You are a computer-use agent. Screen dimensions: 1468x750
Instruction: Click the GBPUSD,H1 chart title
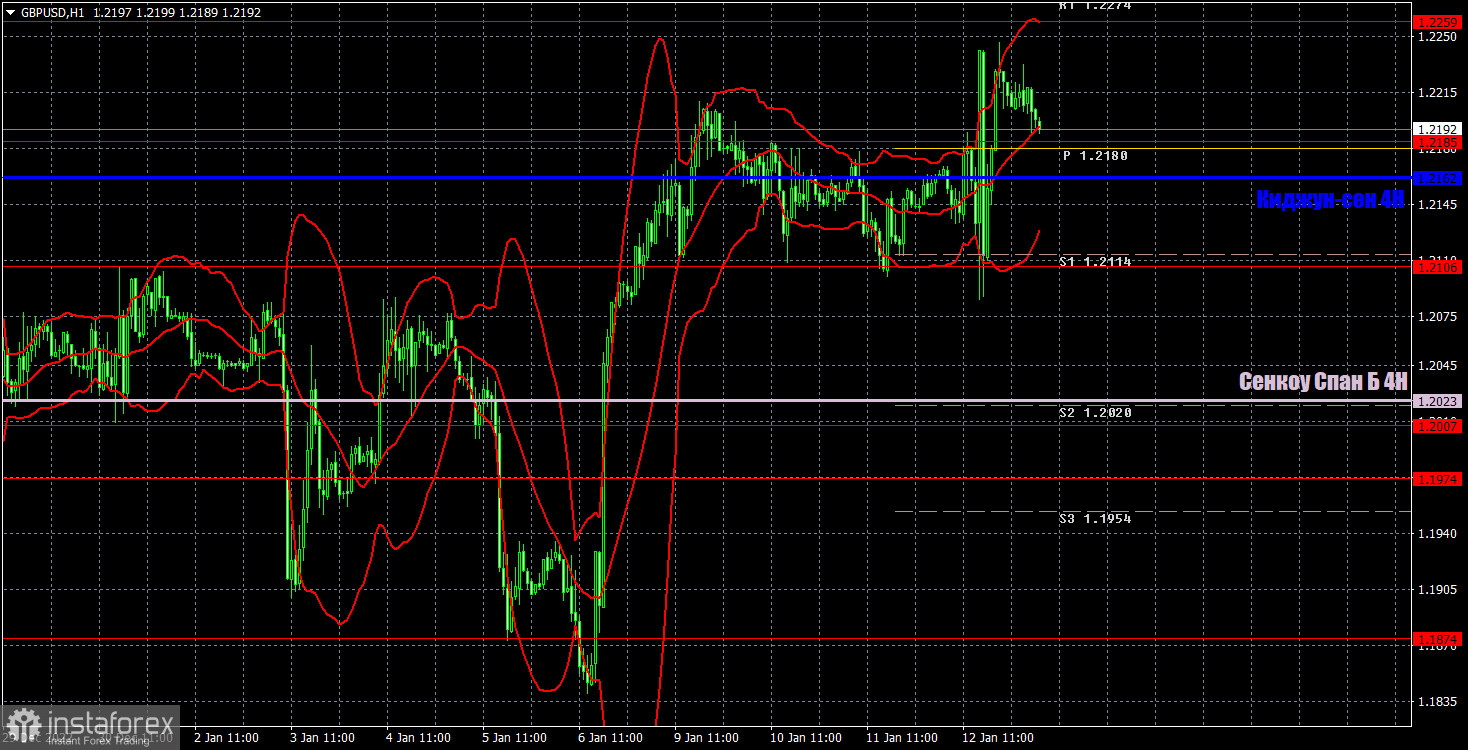pos(51,14)
